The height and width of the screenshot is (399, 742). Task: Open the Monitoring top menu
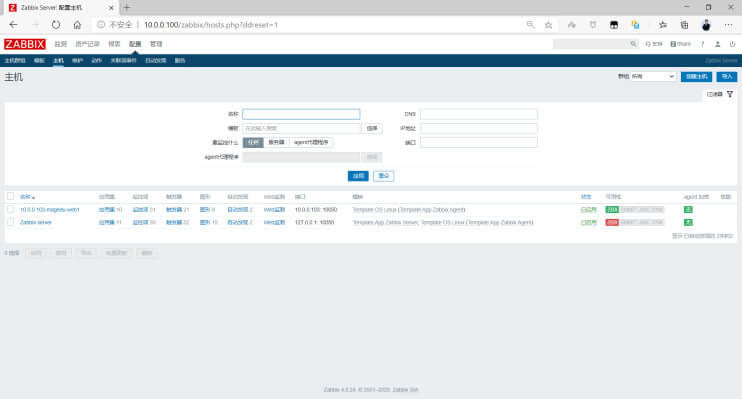[61, 44]
